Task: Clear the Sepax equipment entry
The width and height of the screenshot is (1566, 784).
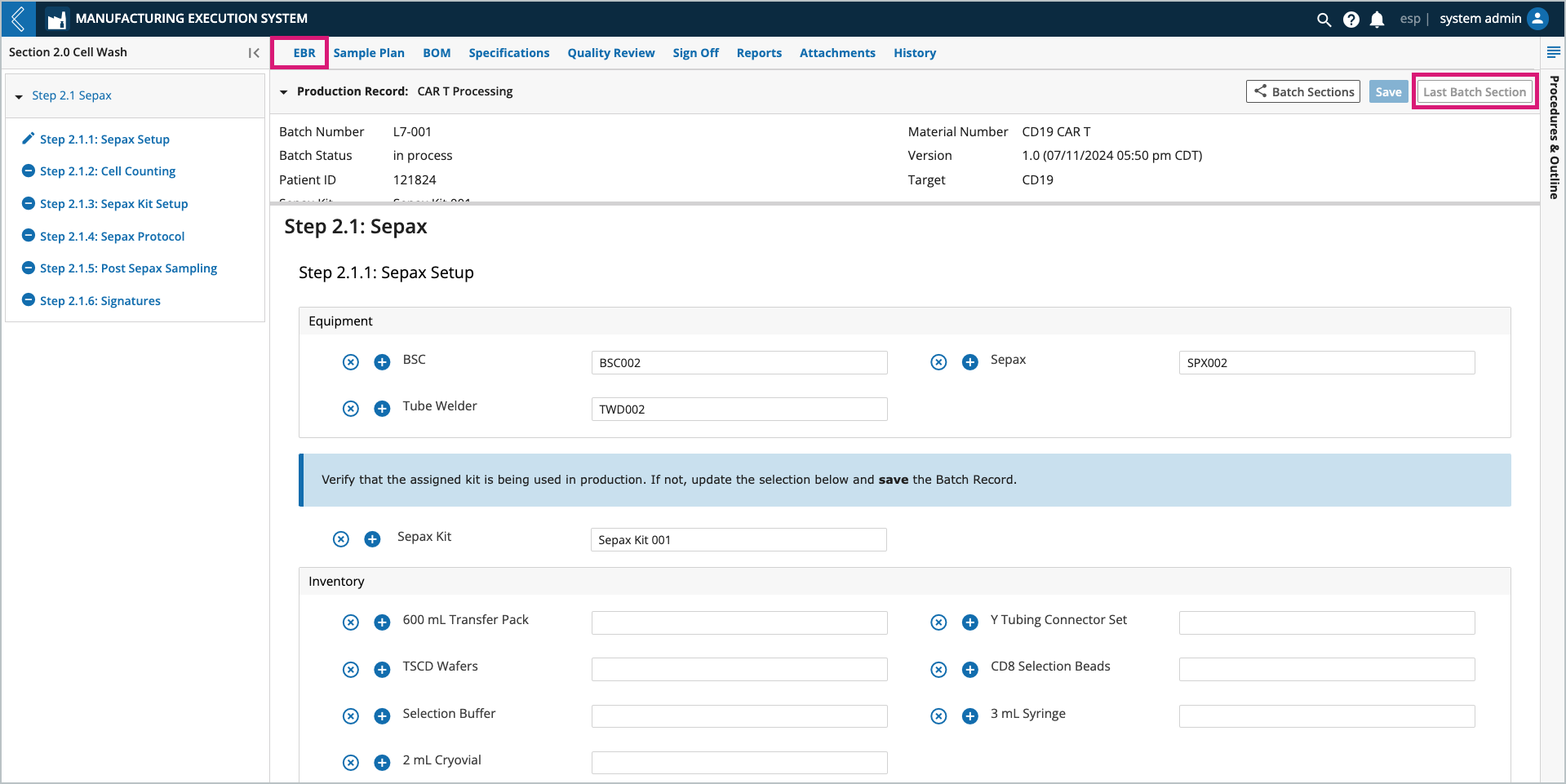Action: [938, 362]
